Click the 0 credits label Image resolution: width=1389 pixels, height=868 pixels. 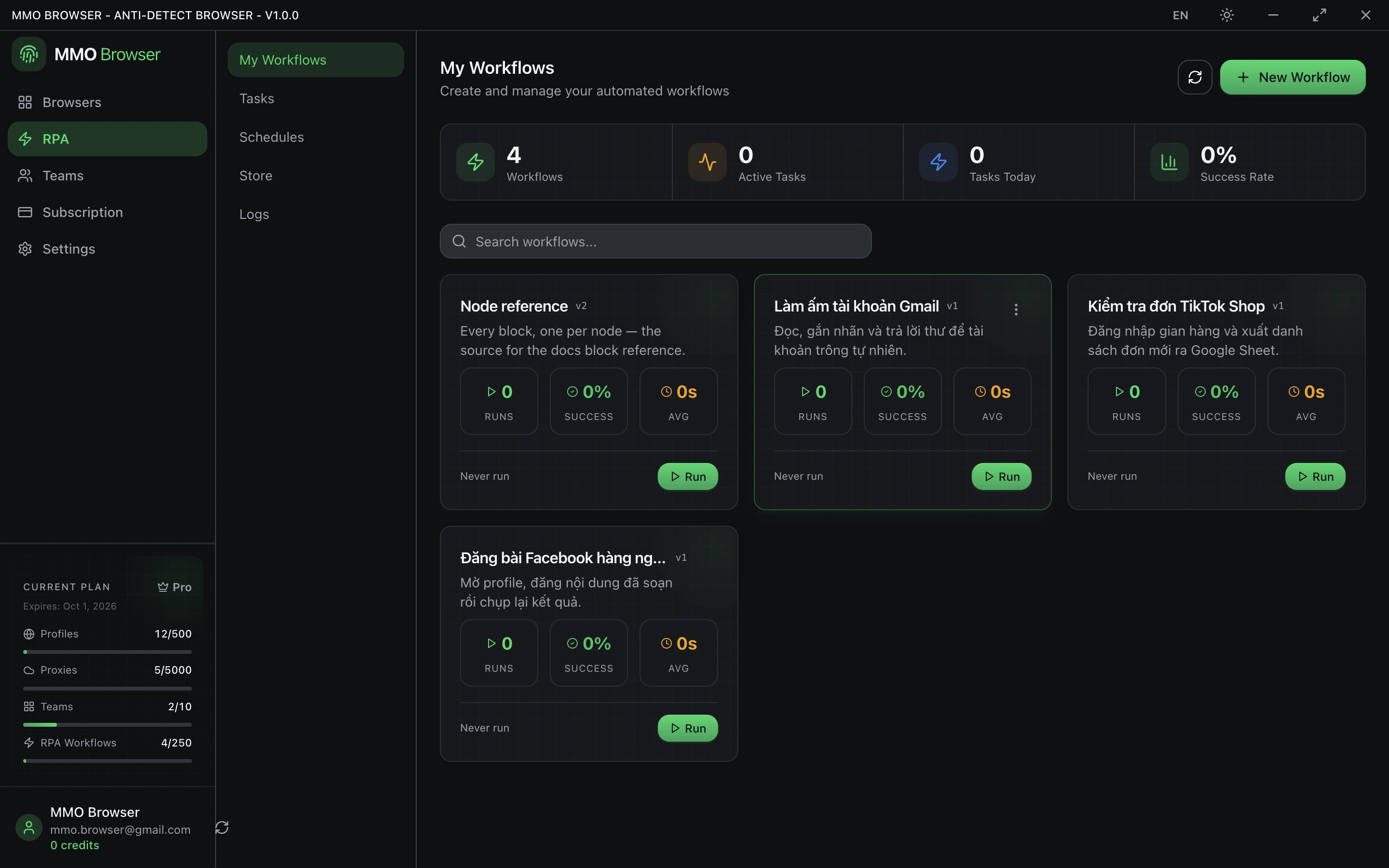(75, 845)
